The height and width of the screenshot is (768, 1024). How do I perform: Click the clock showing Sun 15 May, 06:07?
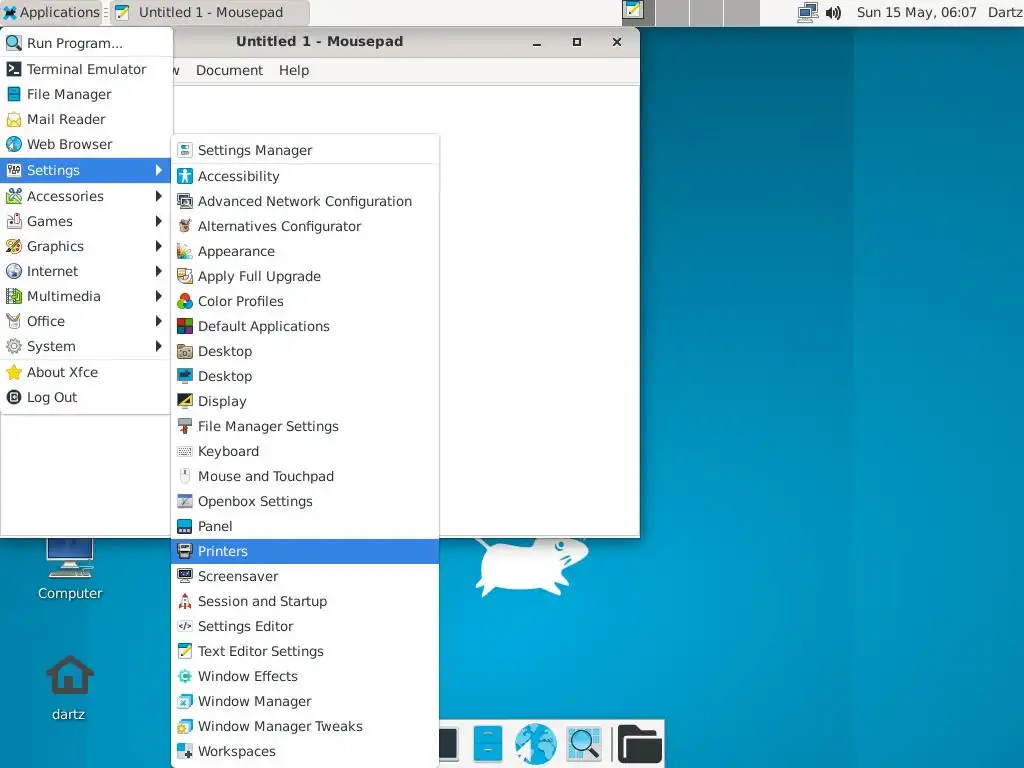[x=916, y=12]
